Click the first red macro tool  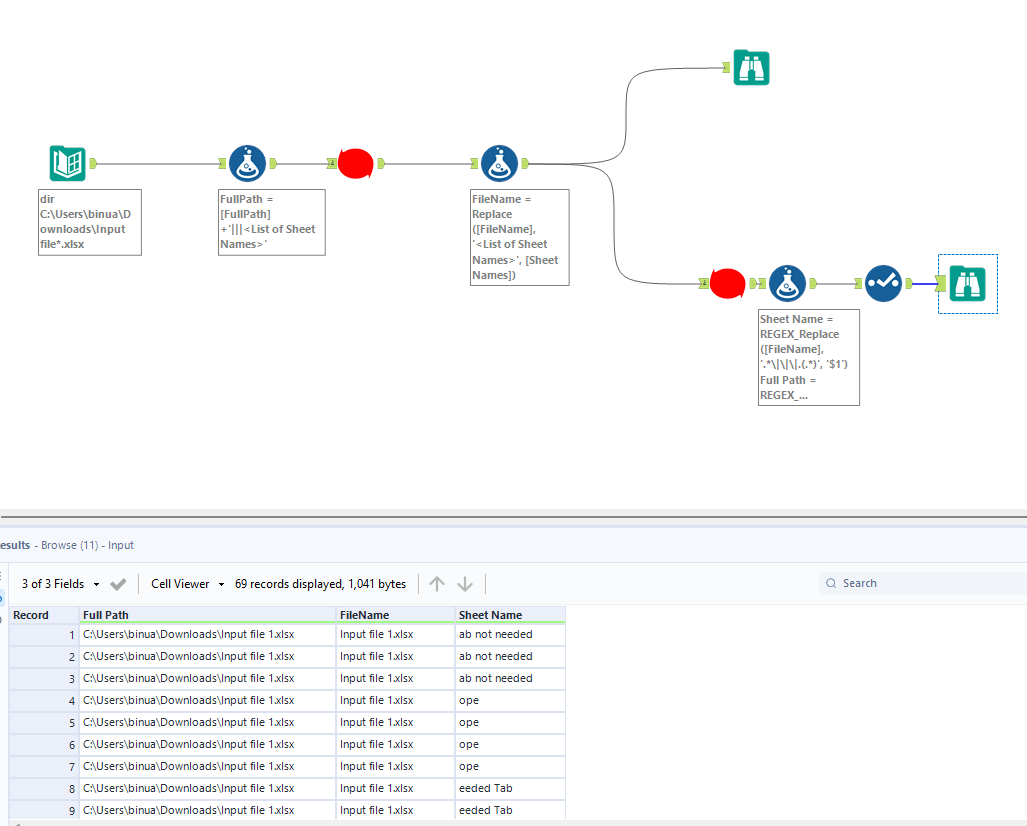click(x=355, y=163)
